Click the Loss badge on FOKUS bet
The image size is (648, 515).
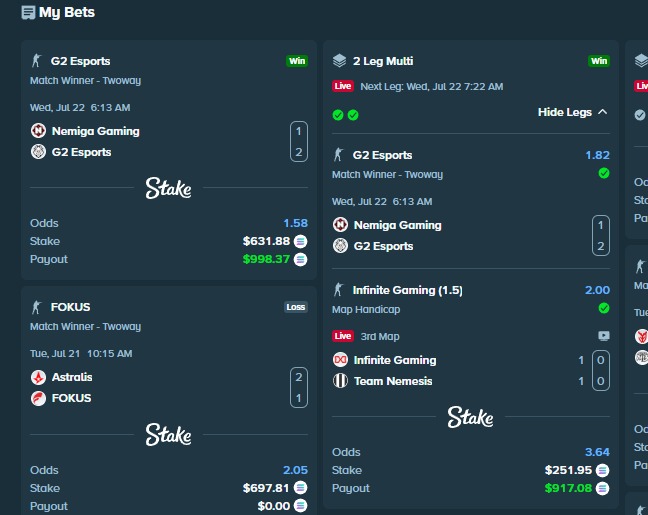pyautogui.click(x=296, y=307)
